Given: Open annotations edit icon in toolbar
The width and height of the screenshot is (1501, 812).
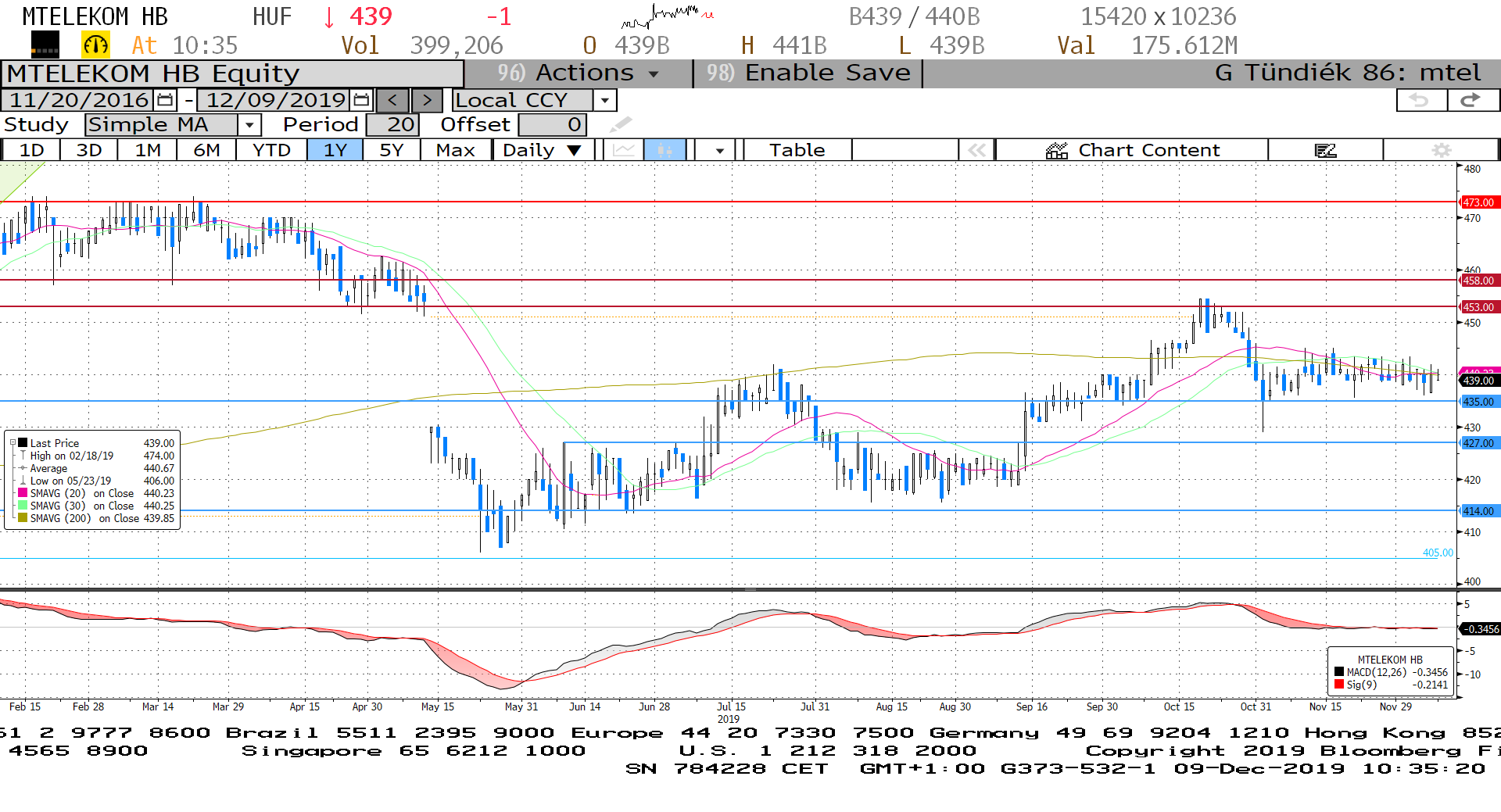Looking at the screenshot, I should [1326, 150].
